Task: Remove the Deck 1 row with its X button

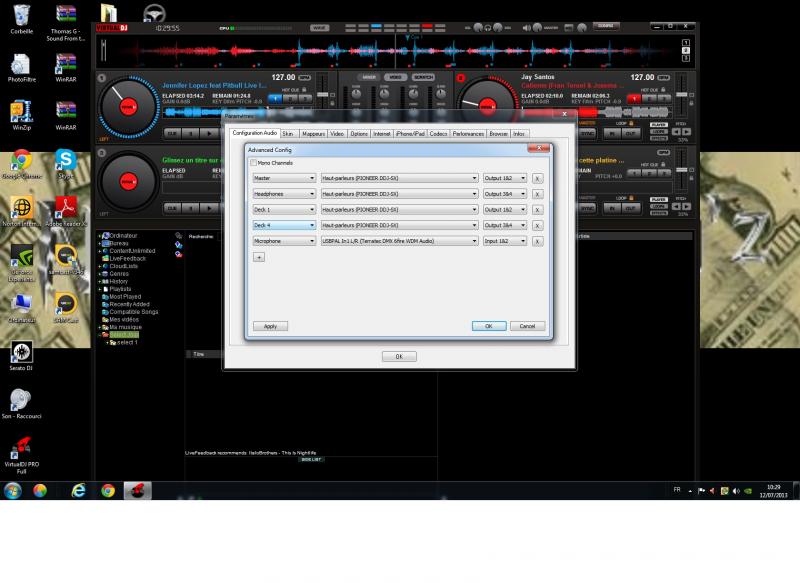Action: tap(537, 210)
